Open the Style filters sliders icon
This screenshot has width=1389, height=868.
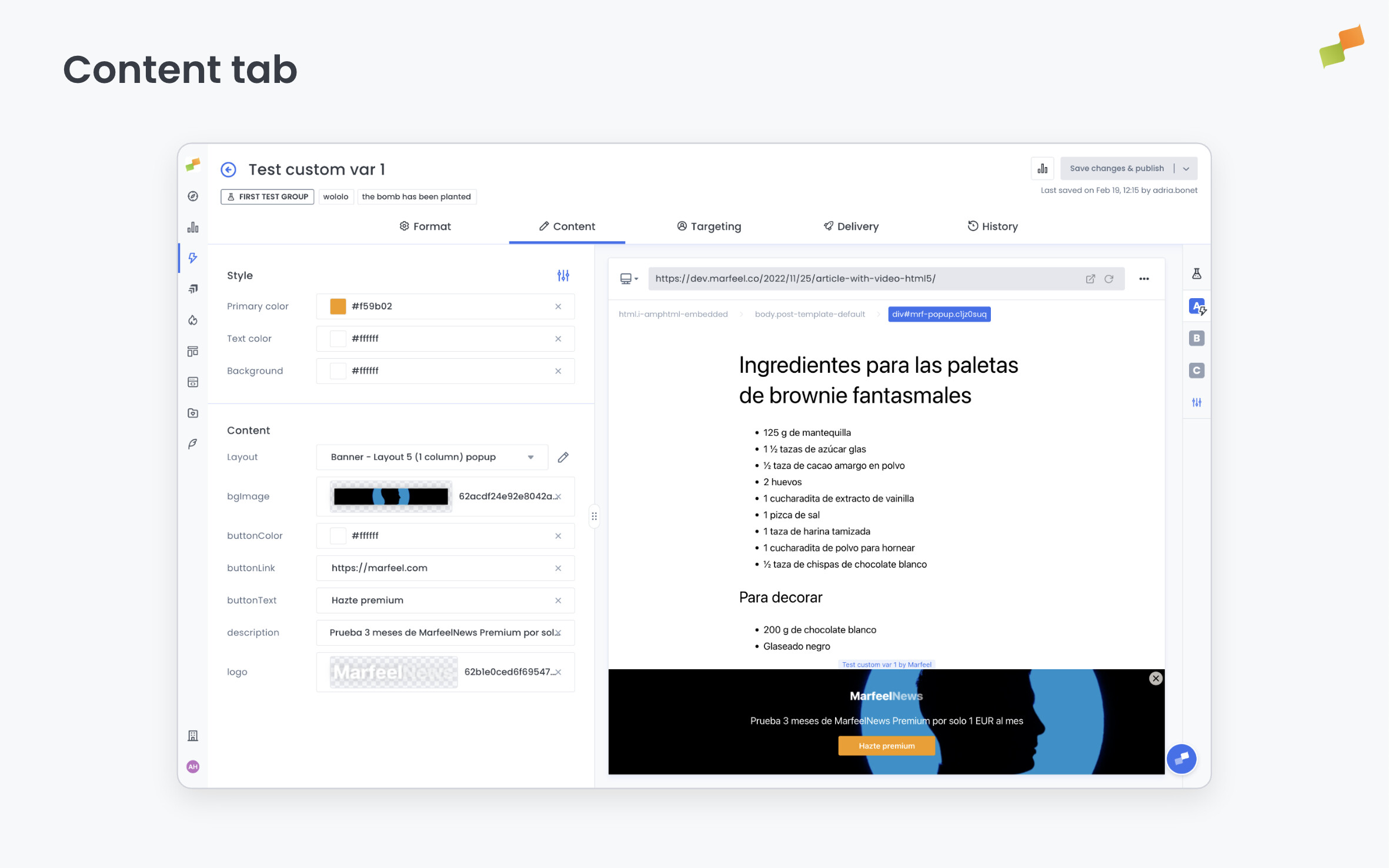[563, 275]
